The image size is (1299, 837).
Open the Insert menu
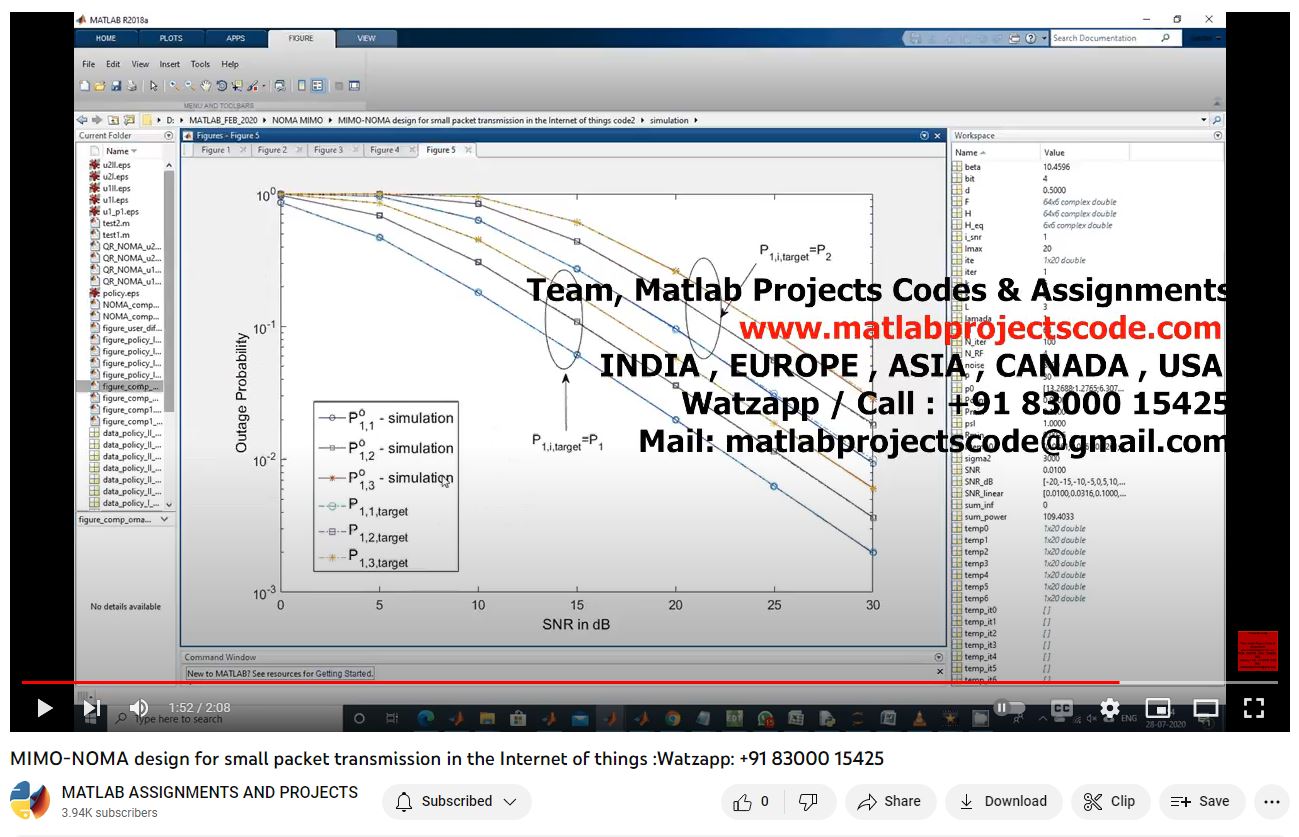[x=169, y=64]
